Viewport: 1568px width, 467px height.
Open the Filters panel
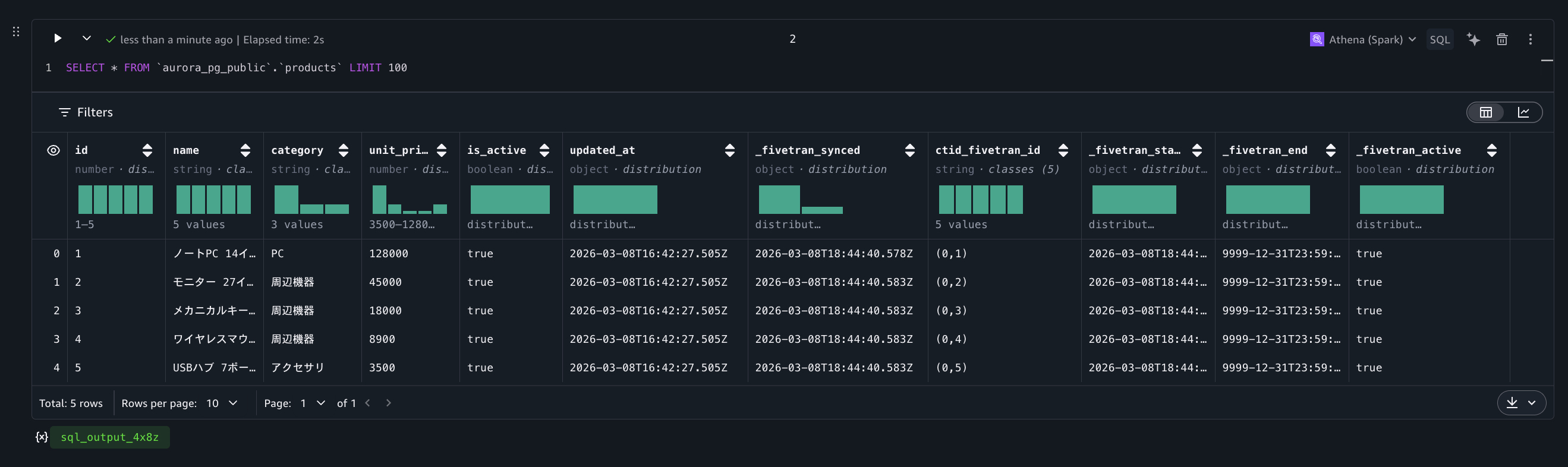tap(86, 112)
